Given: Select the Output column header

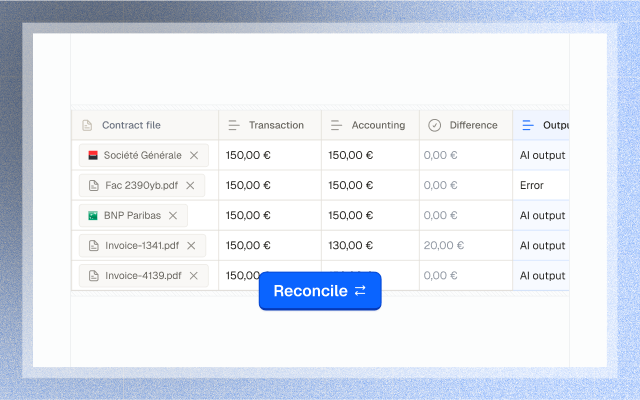Looking at the screenshot, I should (x=541, y=125).
